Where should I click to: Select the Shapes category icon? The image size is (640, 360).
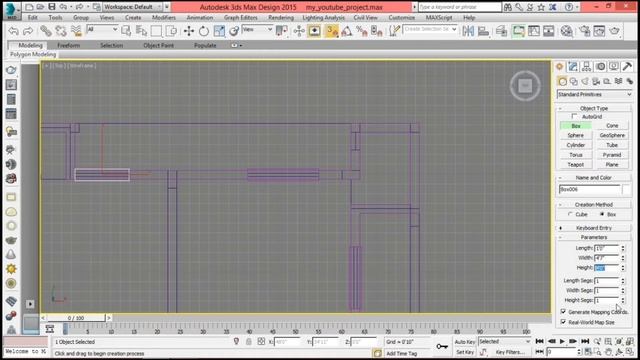(x=574, y=82)
